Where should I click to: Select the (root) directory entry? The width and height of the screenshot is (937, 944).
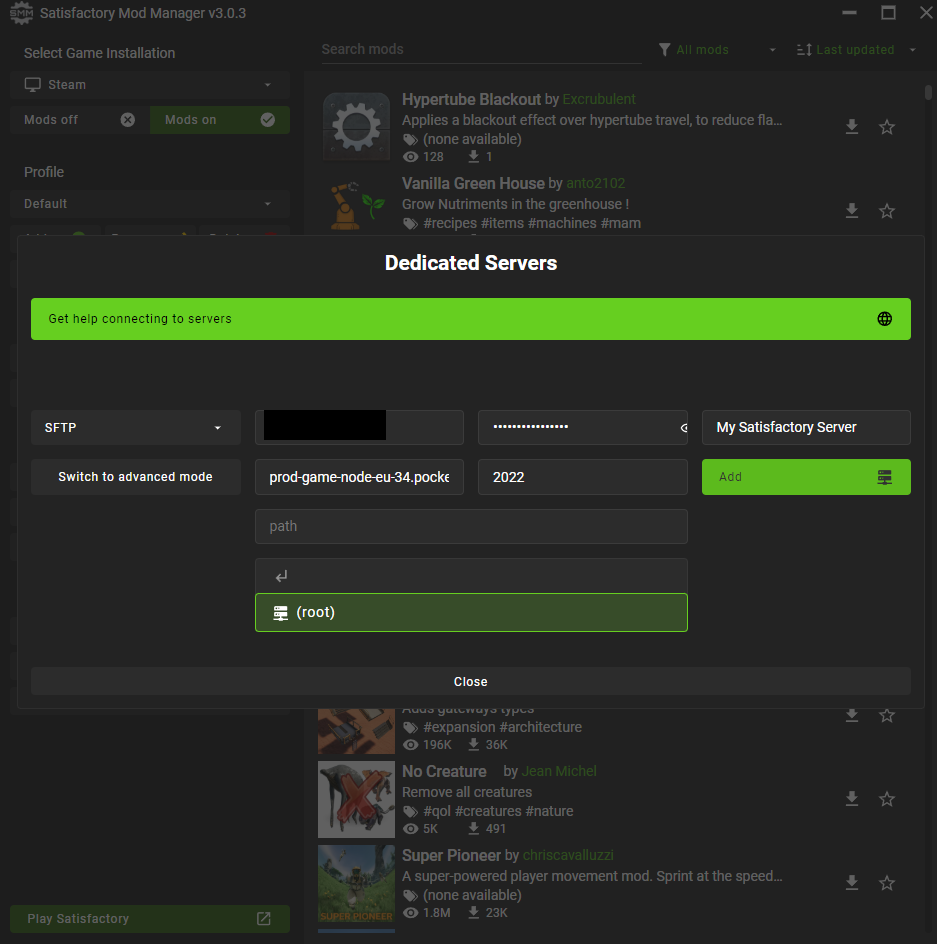[x=471, y=612]
